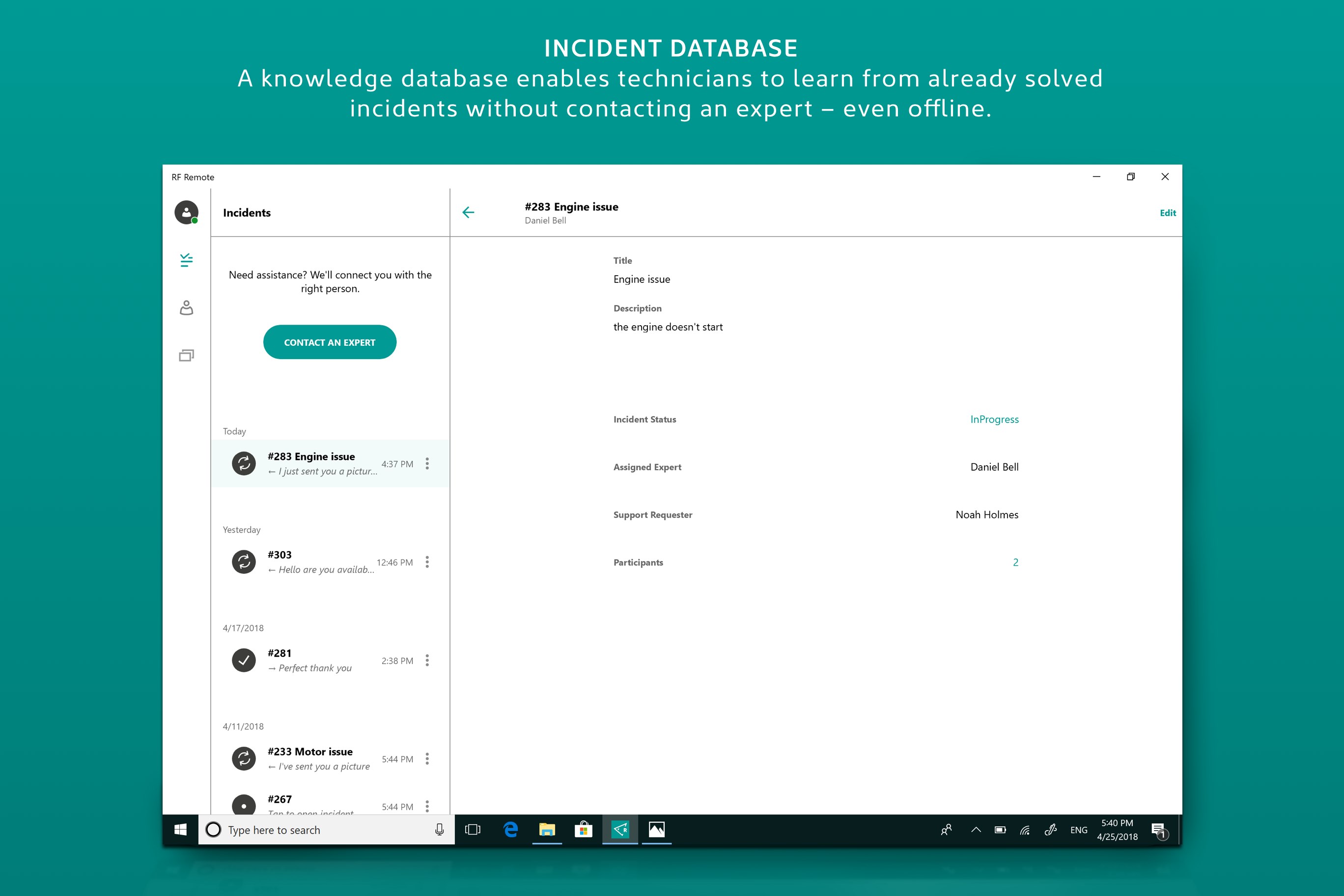Click the Edit link for incident

(x=1168, y=213)
